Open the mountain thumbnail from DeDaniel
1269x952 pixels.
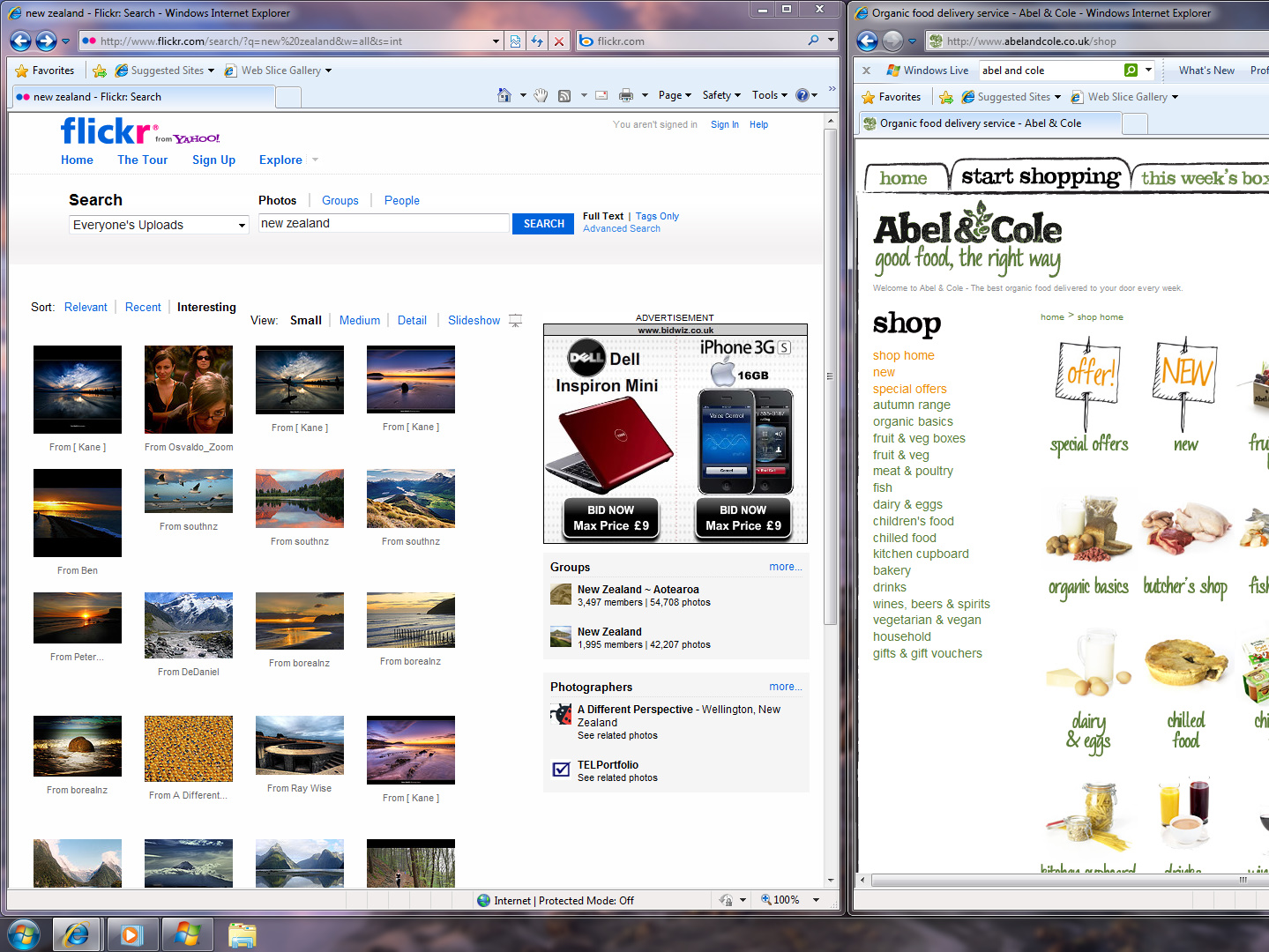click(189, 625)
